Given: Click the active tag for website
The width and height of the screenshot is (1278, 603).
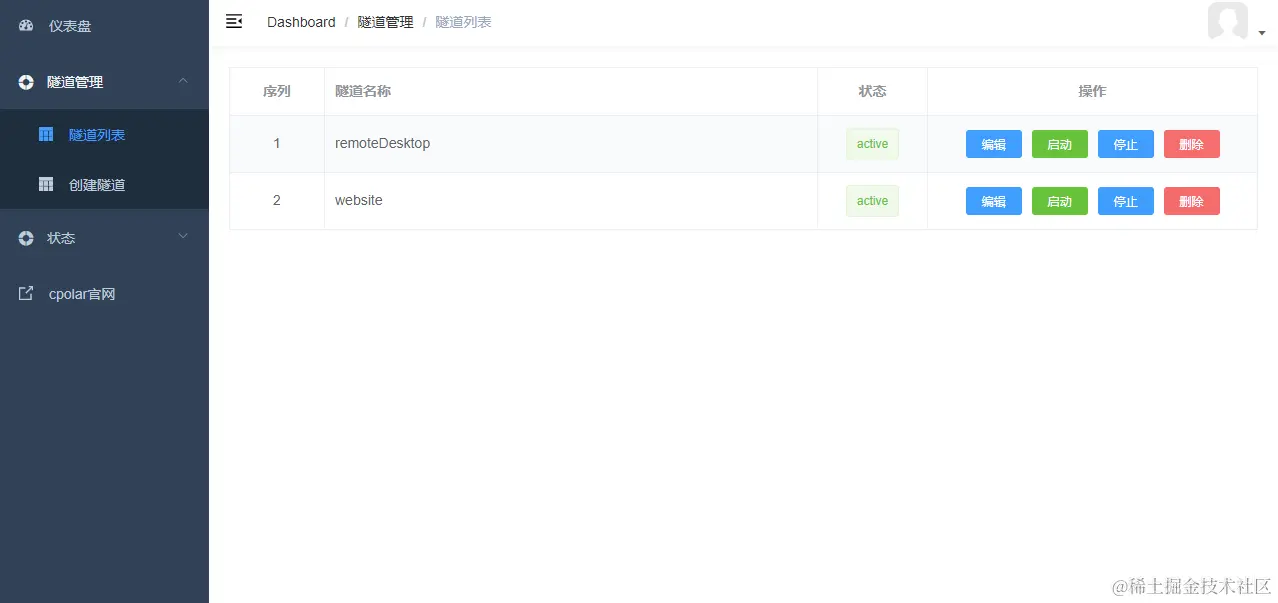Looking at the screenshot, I should [872, 201].
